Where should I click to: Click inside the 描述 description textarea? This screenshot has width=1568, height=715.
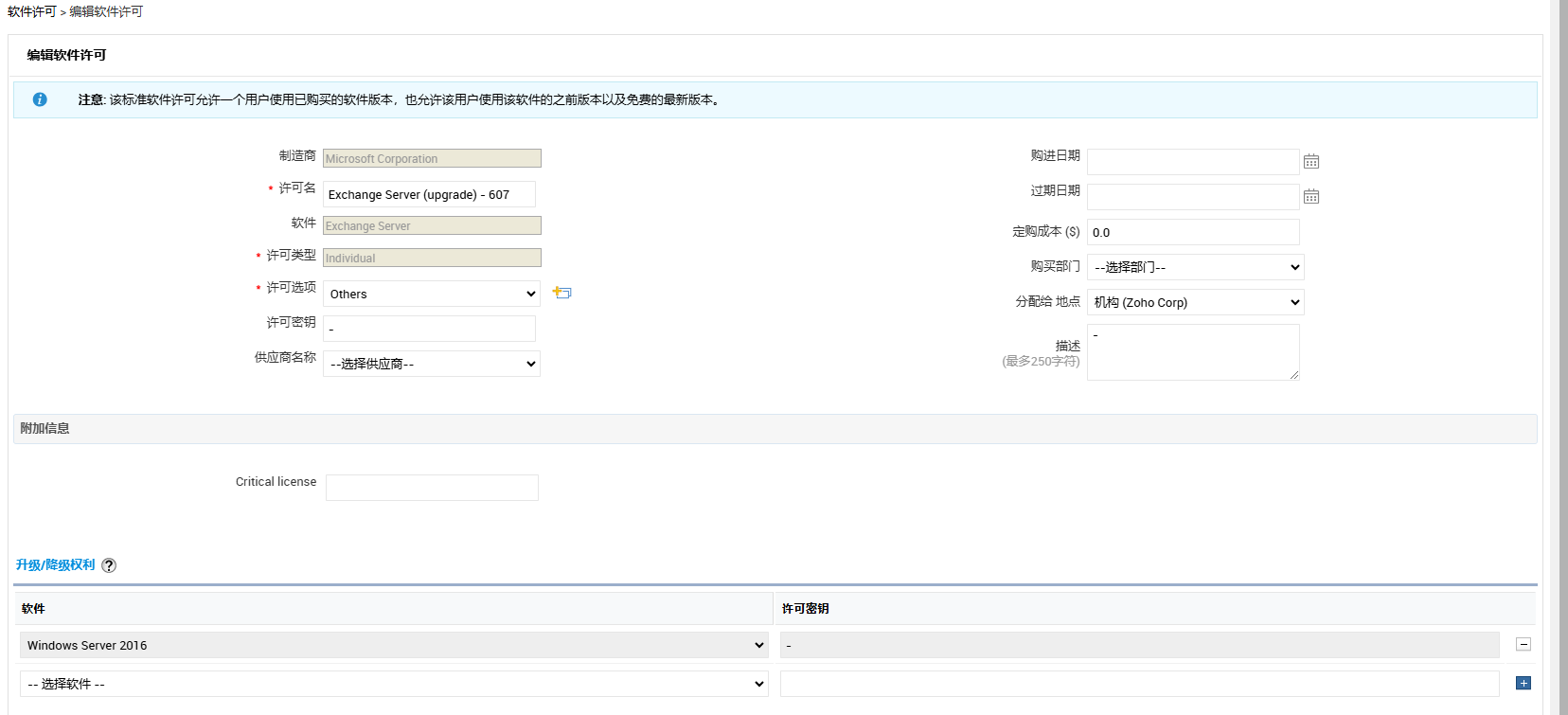1192,352
